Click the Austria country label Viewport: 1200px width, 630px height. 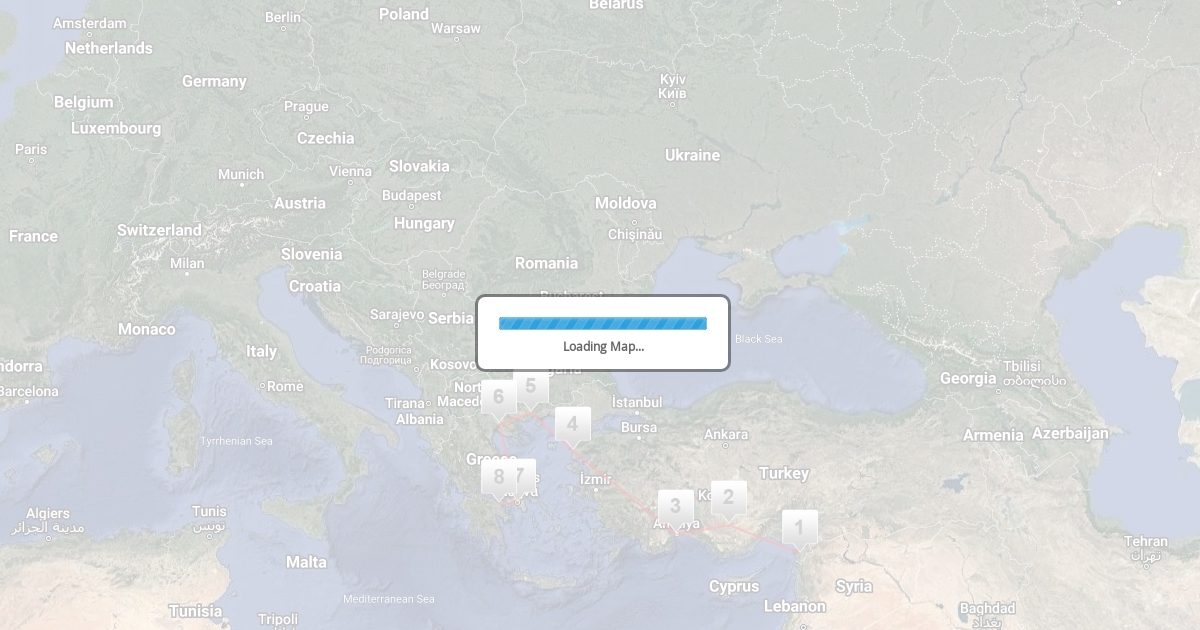point(300,203)
